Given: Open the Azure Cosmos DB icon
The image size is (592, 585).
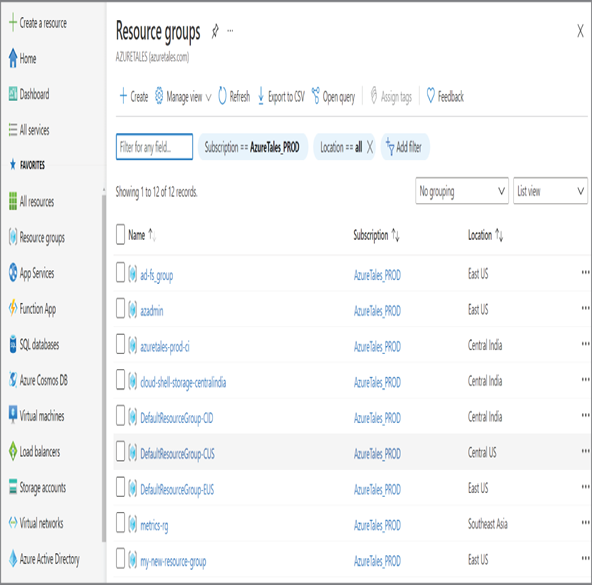Looking at the screenshot, I should tap(13, 380).
